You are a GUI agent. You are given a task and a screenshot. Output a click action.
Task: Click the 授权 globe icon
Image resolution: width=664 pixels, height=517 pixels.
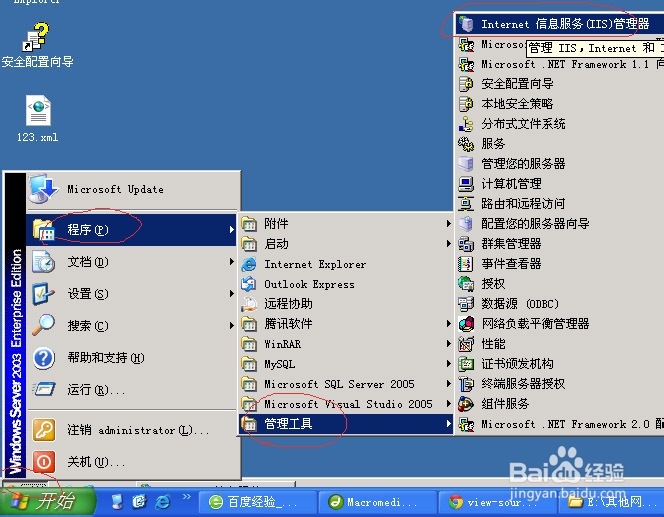466,284
